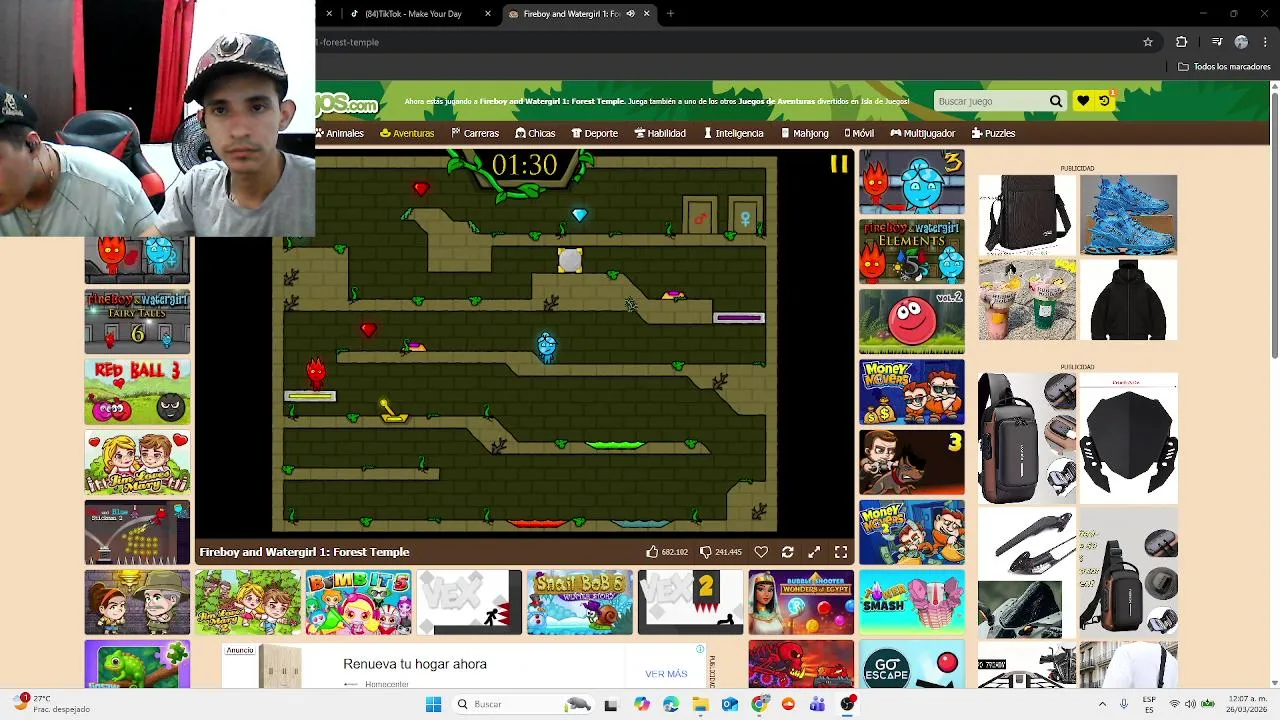This screenshot has width=1280, height=720.
Task: Open the Deporte category
Action: 595,133
